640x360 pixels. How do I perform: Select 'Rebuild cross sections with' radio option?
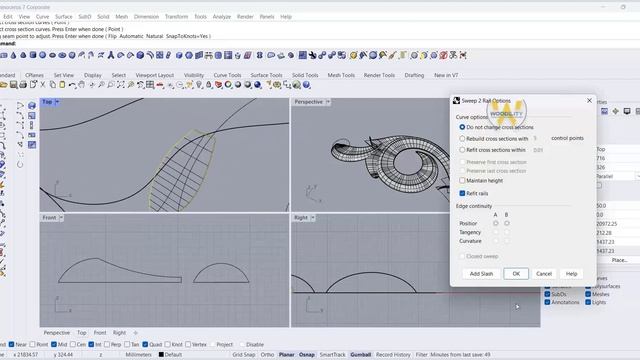click(462, 139)
